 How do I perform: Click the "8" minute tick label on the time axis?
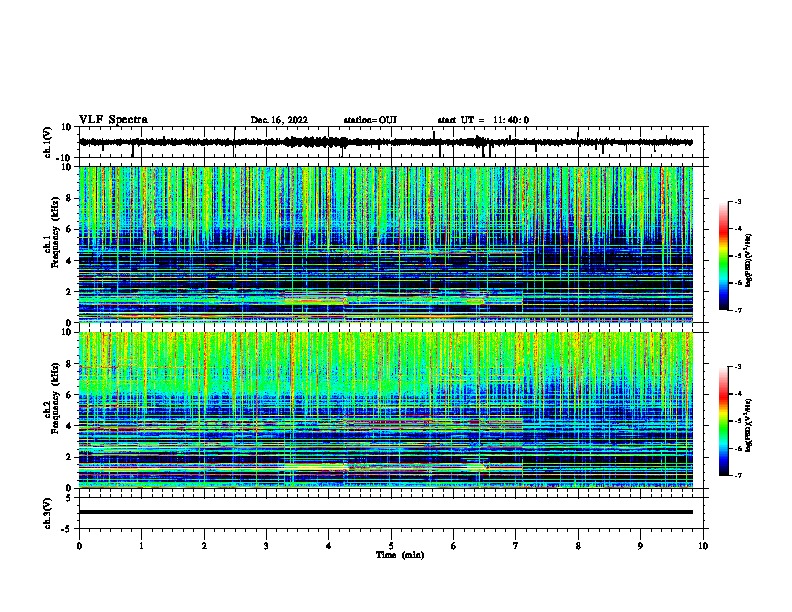pyautogui.click(x=578, y=546)
